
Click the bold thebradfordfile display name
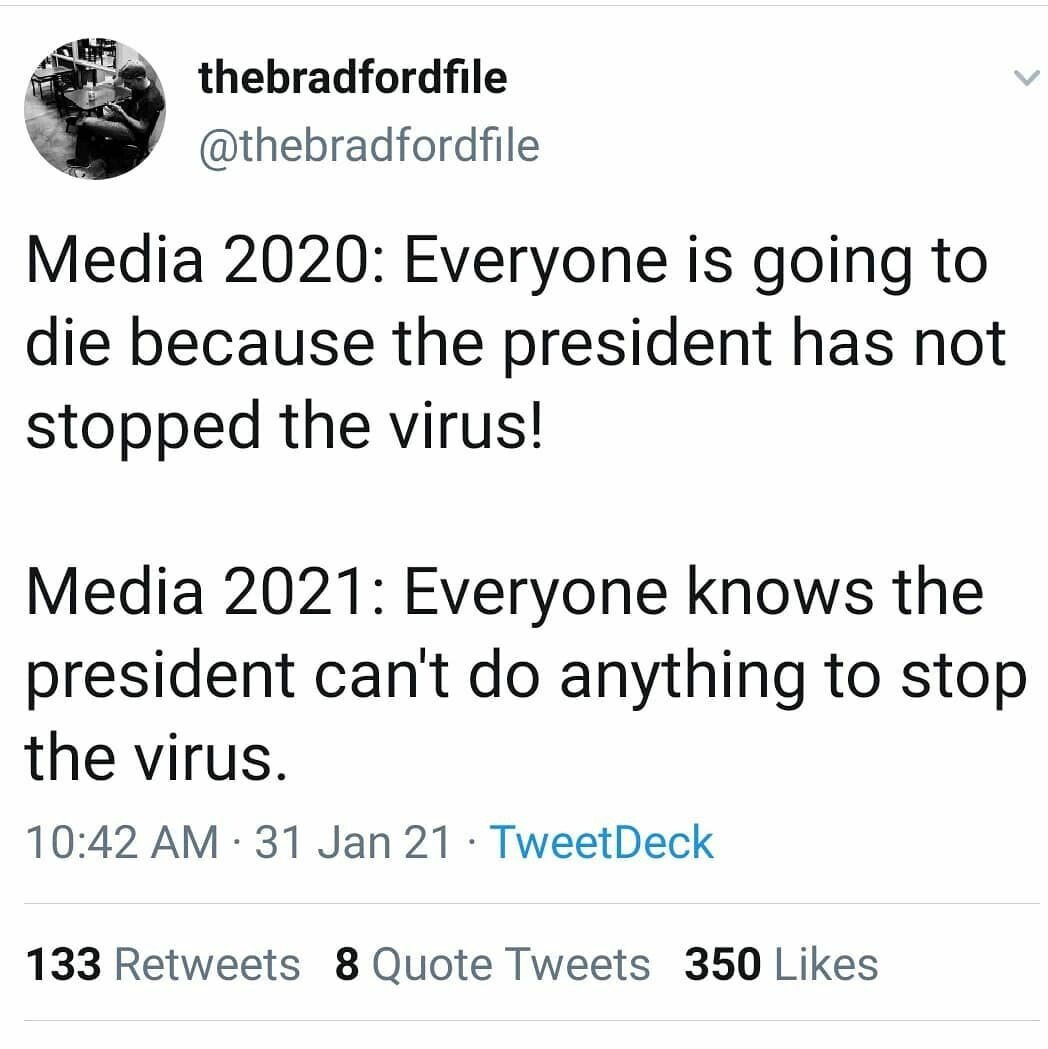(x=353, y=77)
